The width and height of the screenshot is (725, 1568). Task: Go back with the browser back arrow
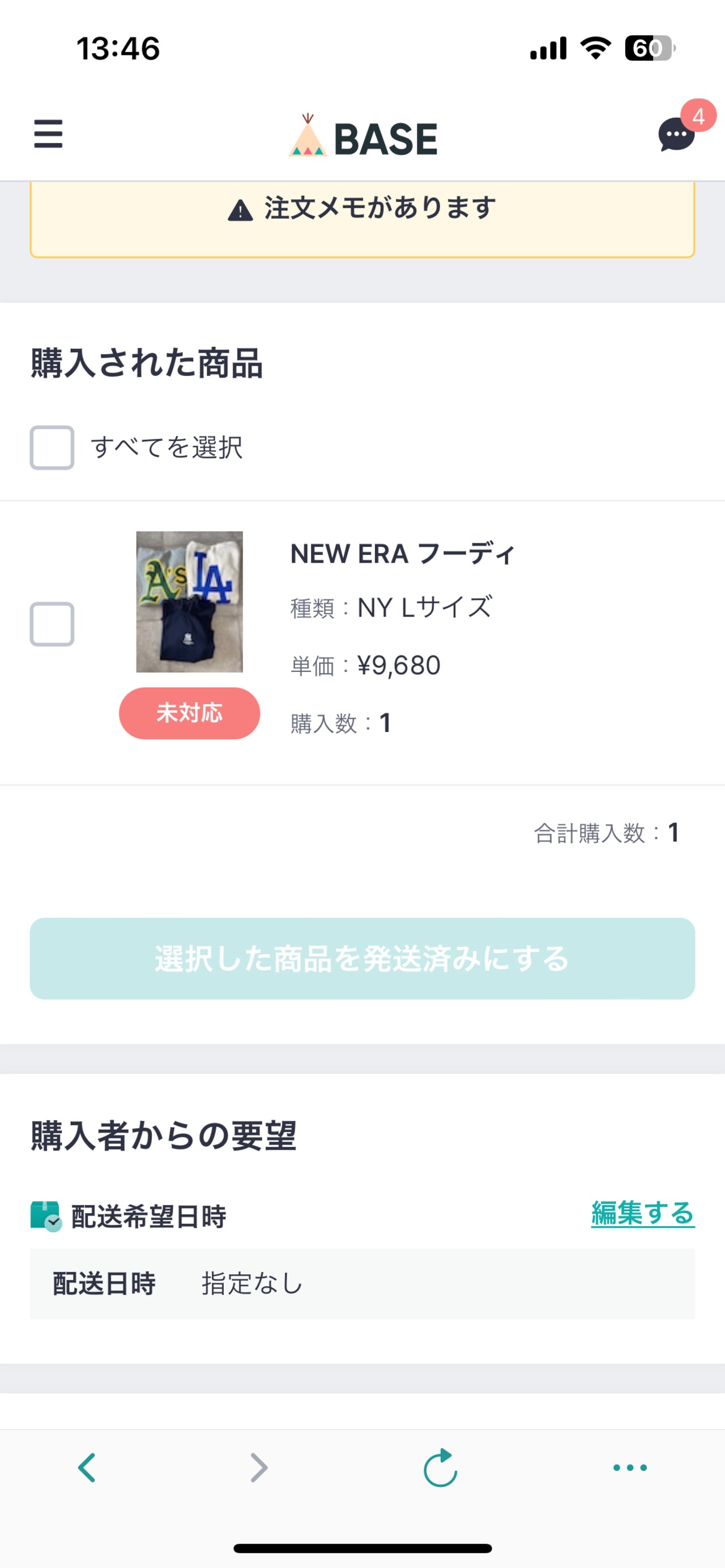(x=87, y=1467)
